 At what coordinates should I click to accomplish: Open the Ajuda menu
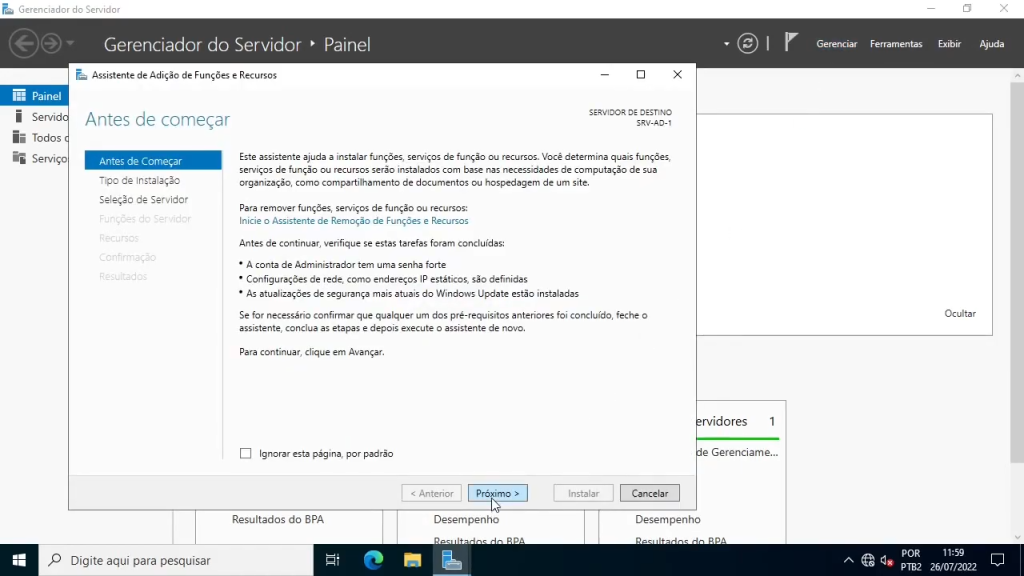click(991, 44)
